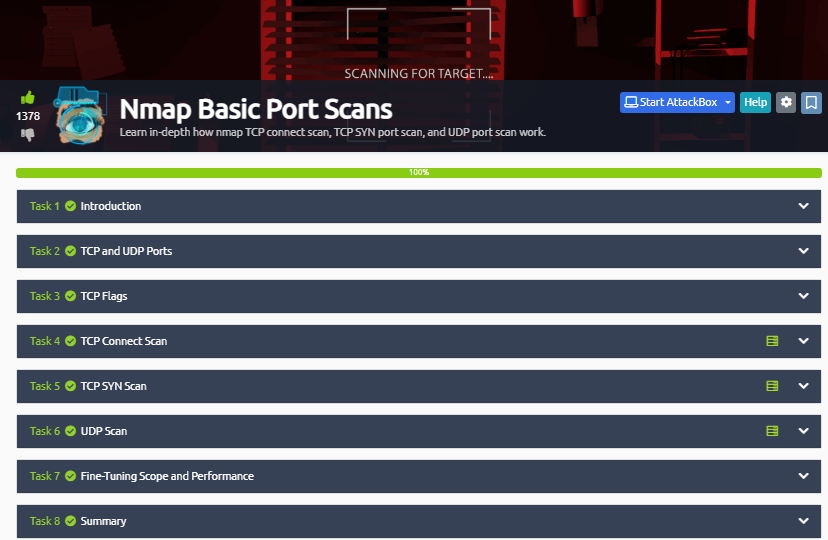Click the Task 8 label

pos(44,521)
